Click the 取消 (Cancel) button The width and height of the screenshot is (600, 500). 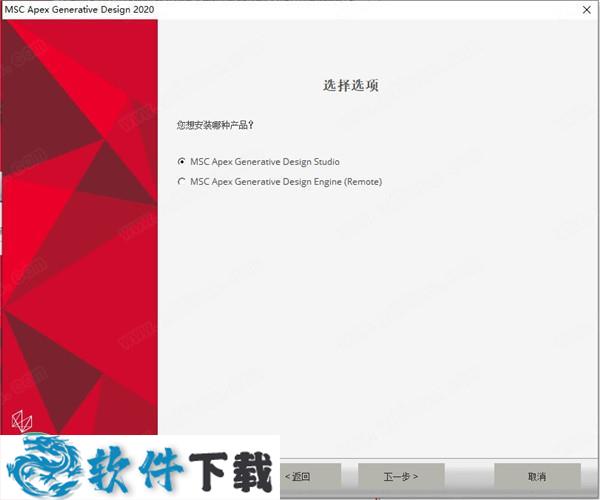click(537, 477)
